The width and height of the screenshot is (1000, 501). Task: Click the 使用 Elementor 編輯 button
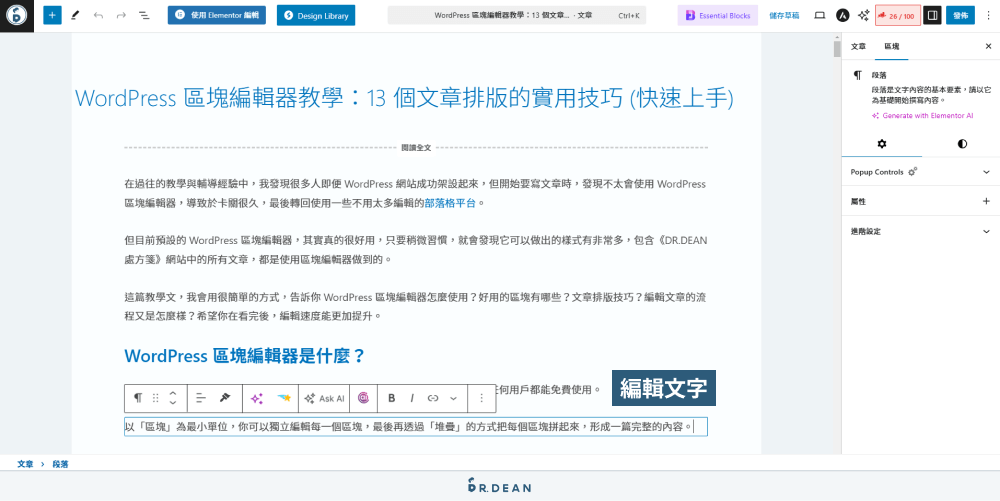[217, 15]
